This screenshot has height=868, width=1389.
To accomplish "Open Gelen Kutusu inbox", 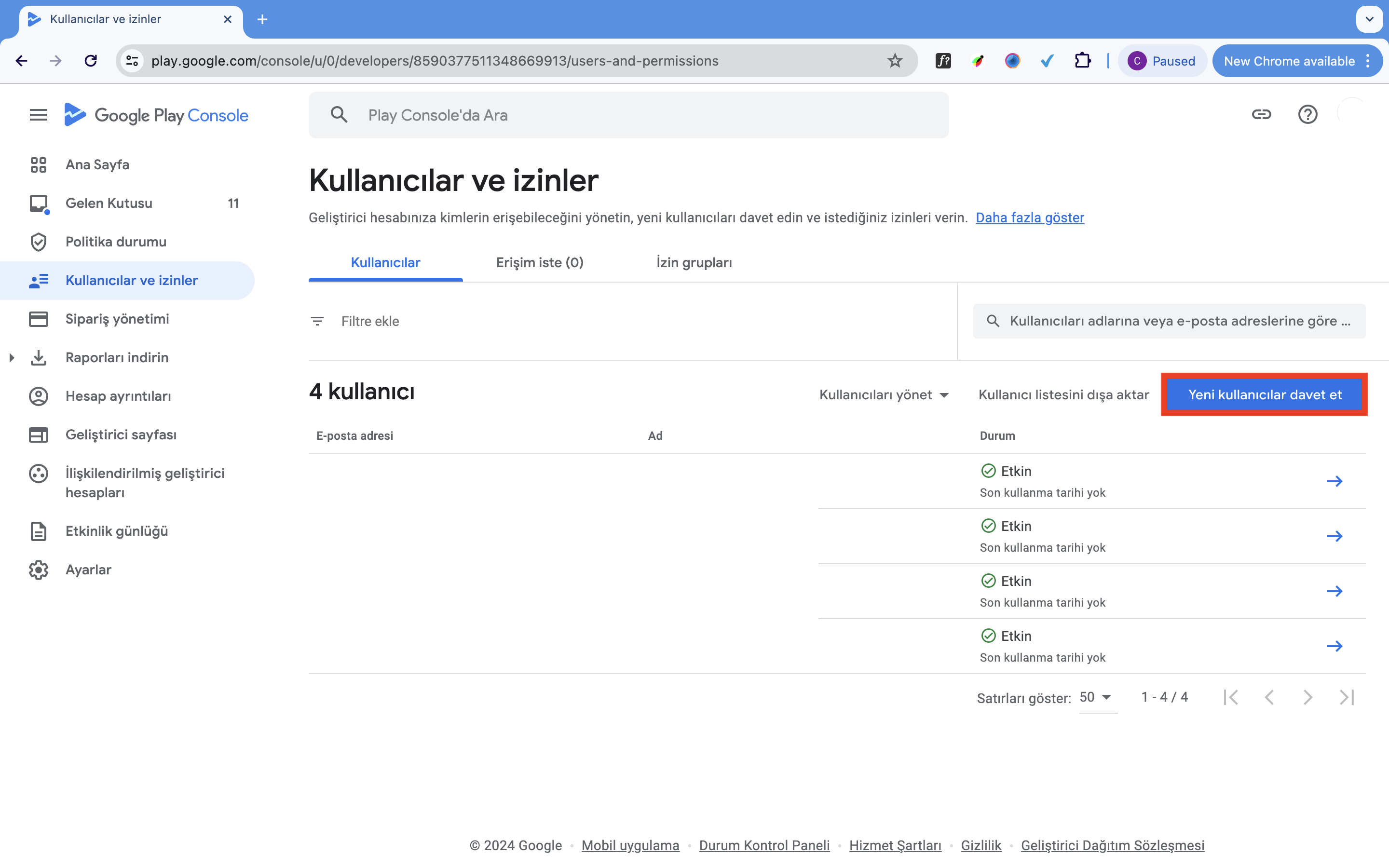I will pyautogui.click(x=109, y=203).
